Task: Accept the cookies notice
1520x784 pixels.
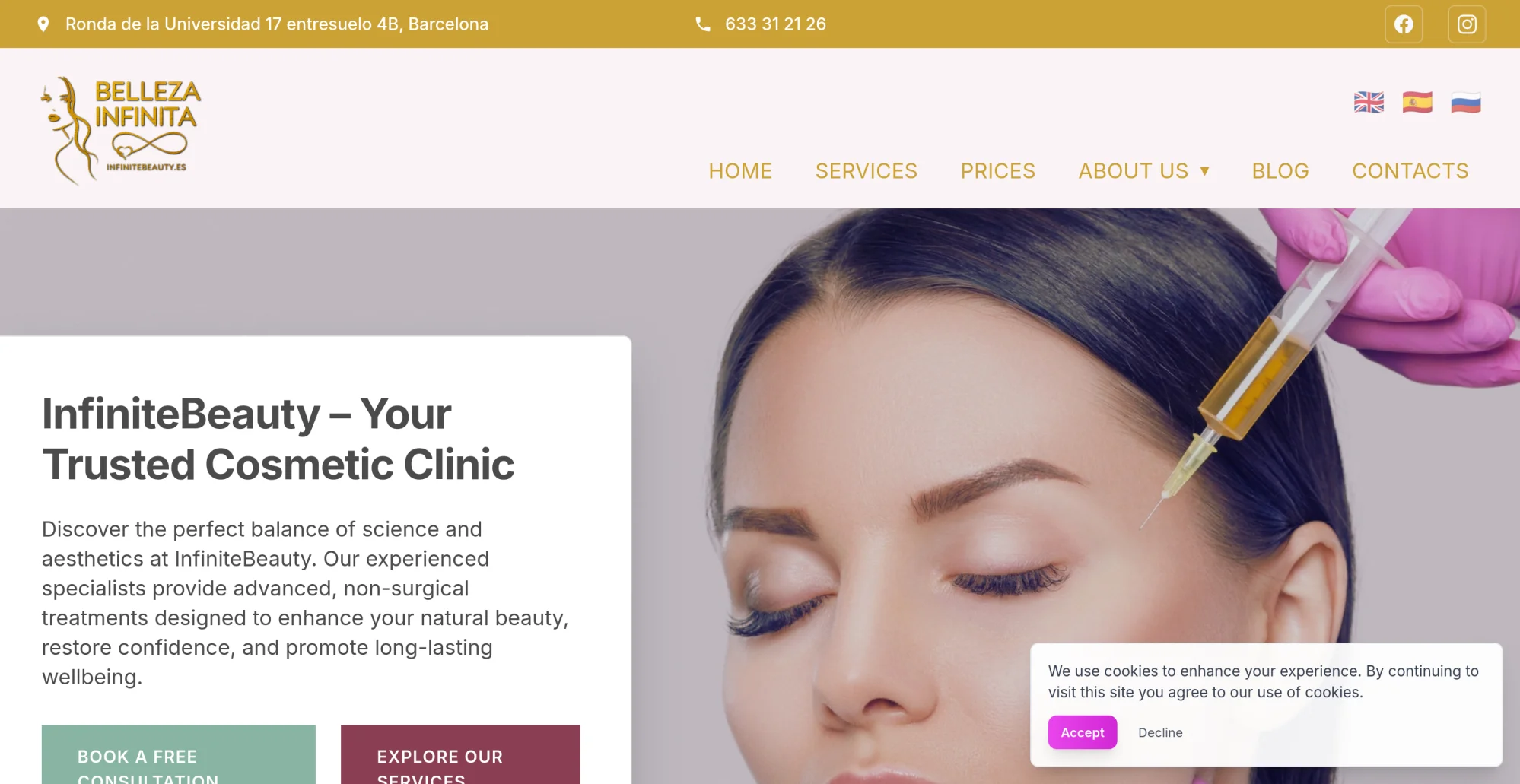Action: click(1083, 732)
